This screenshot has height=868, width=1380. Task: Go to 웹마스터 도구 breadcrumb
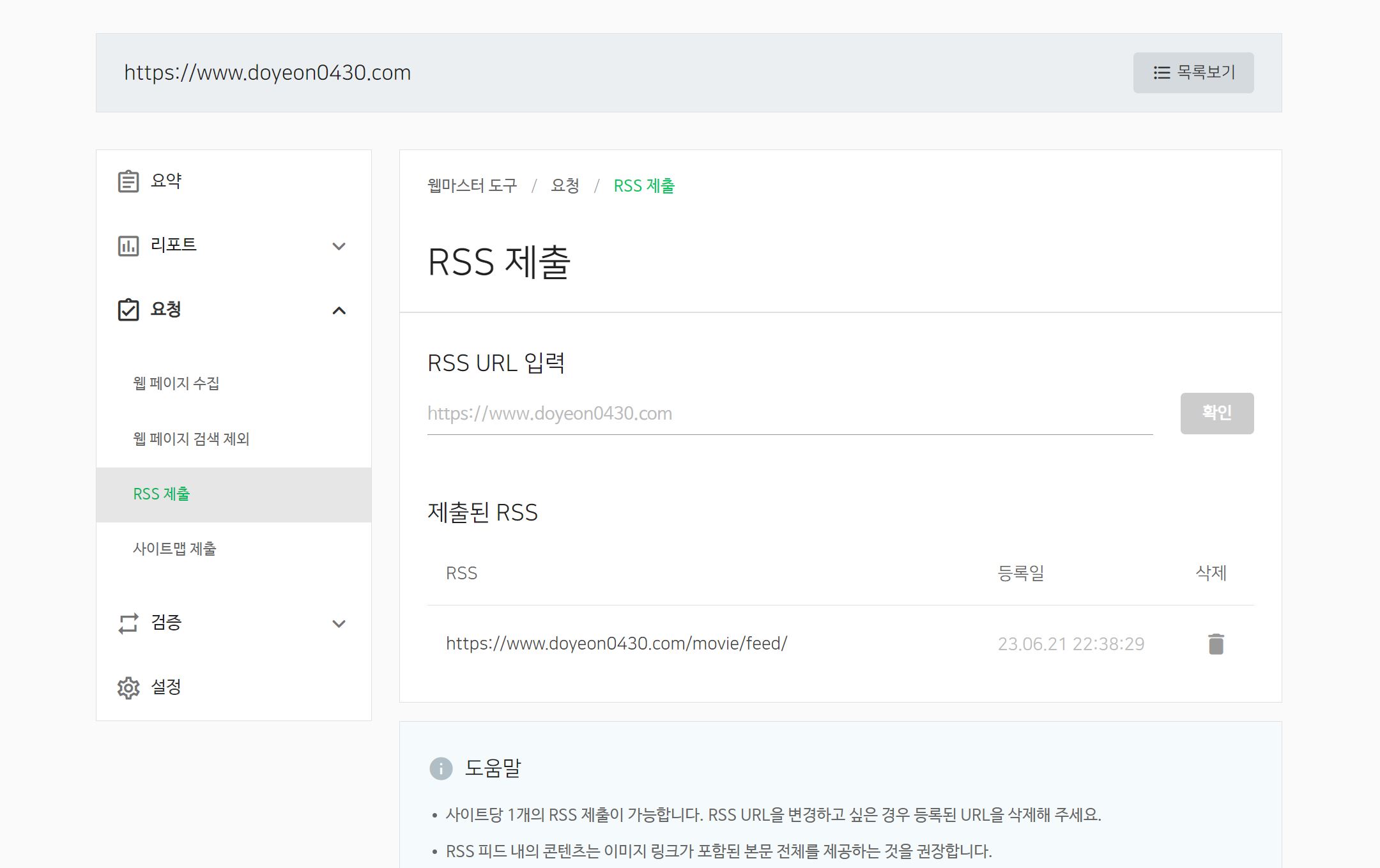point(472,186)
